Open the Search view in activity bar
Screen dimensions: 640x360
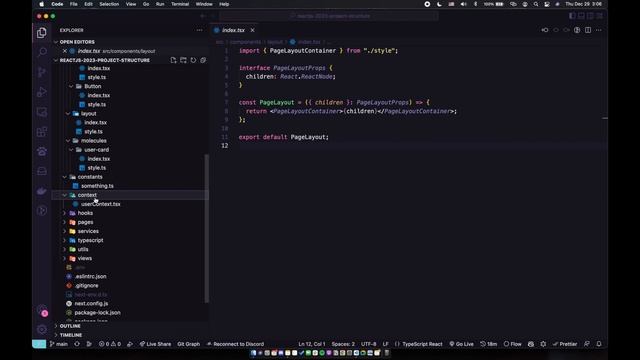tap(42, 52)
